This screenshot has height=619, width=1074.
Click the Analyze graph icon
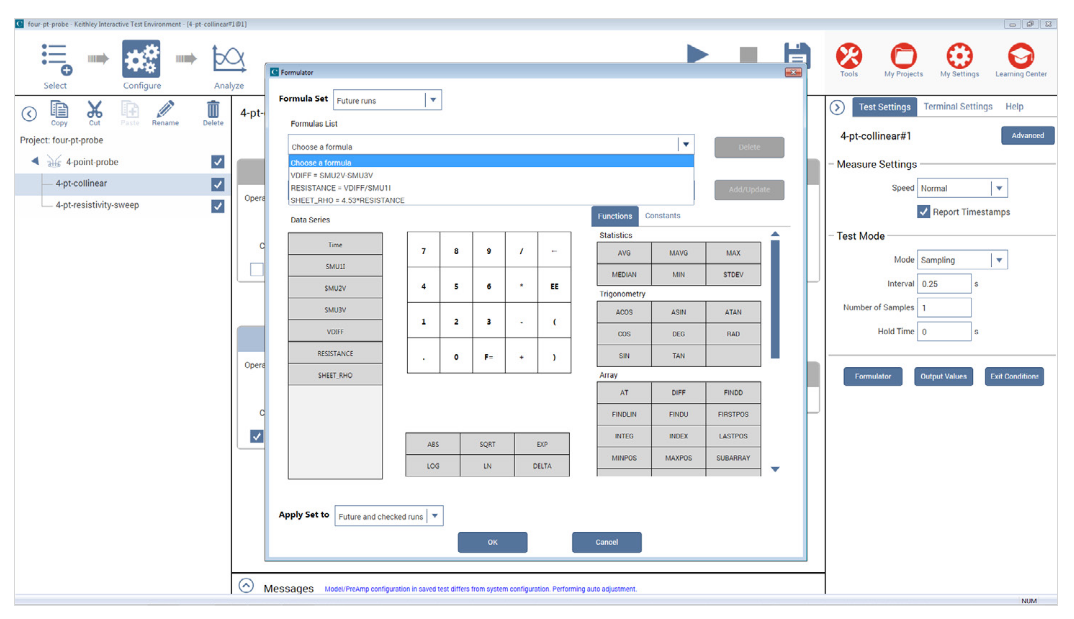coord(229,59)
